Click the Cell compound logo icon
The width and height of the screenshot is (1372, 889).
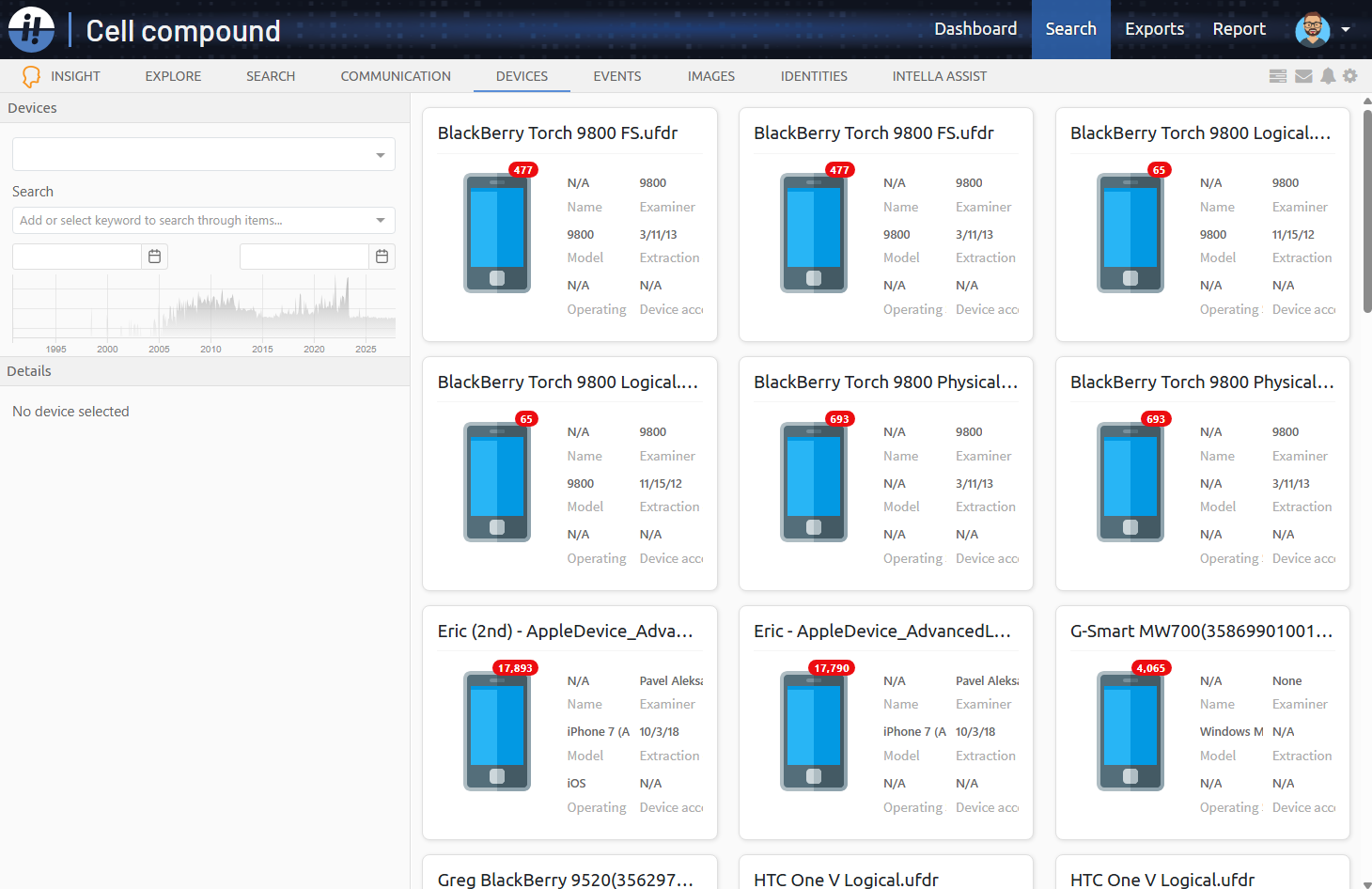(32, 29)
